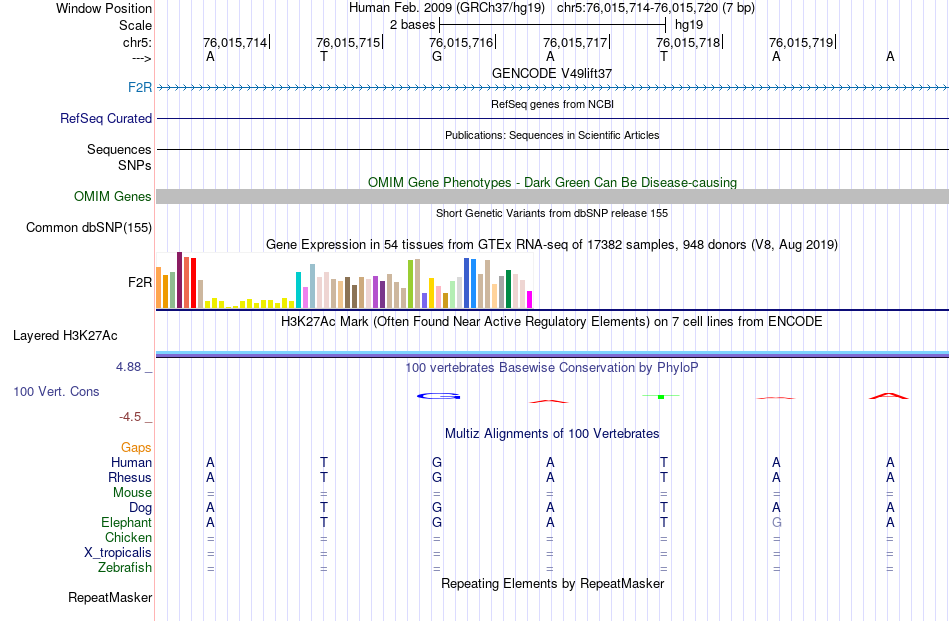Click the Publications Sequences track title
Viewport: 950px width, 621px height.
point(552,135)
